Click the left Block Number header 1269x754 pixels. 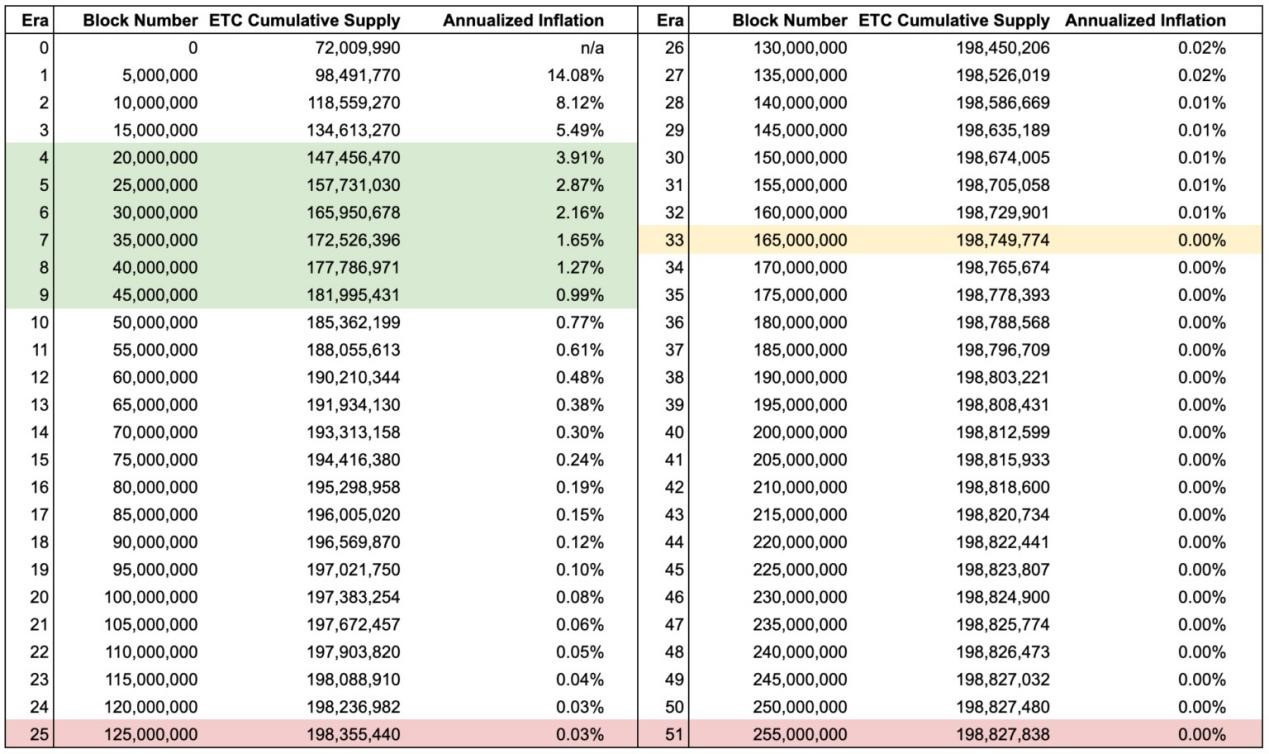click(140, 20)
